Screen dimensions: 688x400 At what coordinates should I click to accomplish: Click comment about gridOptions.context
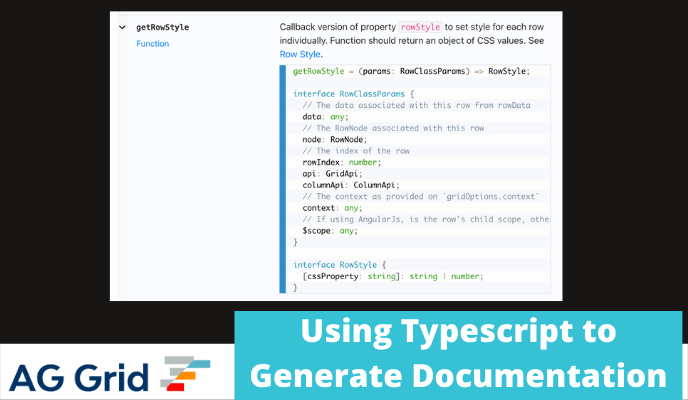[420, 196]
